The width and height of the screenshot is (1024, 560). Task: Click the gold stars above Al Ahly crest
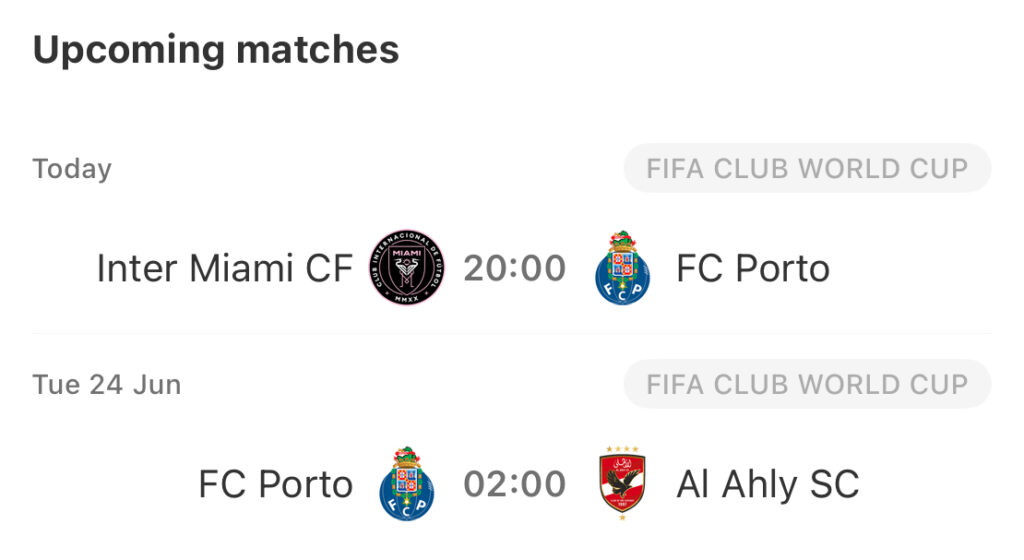622,449
